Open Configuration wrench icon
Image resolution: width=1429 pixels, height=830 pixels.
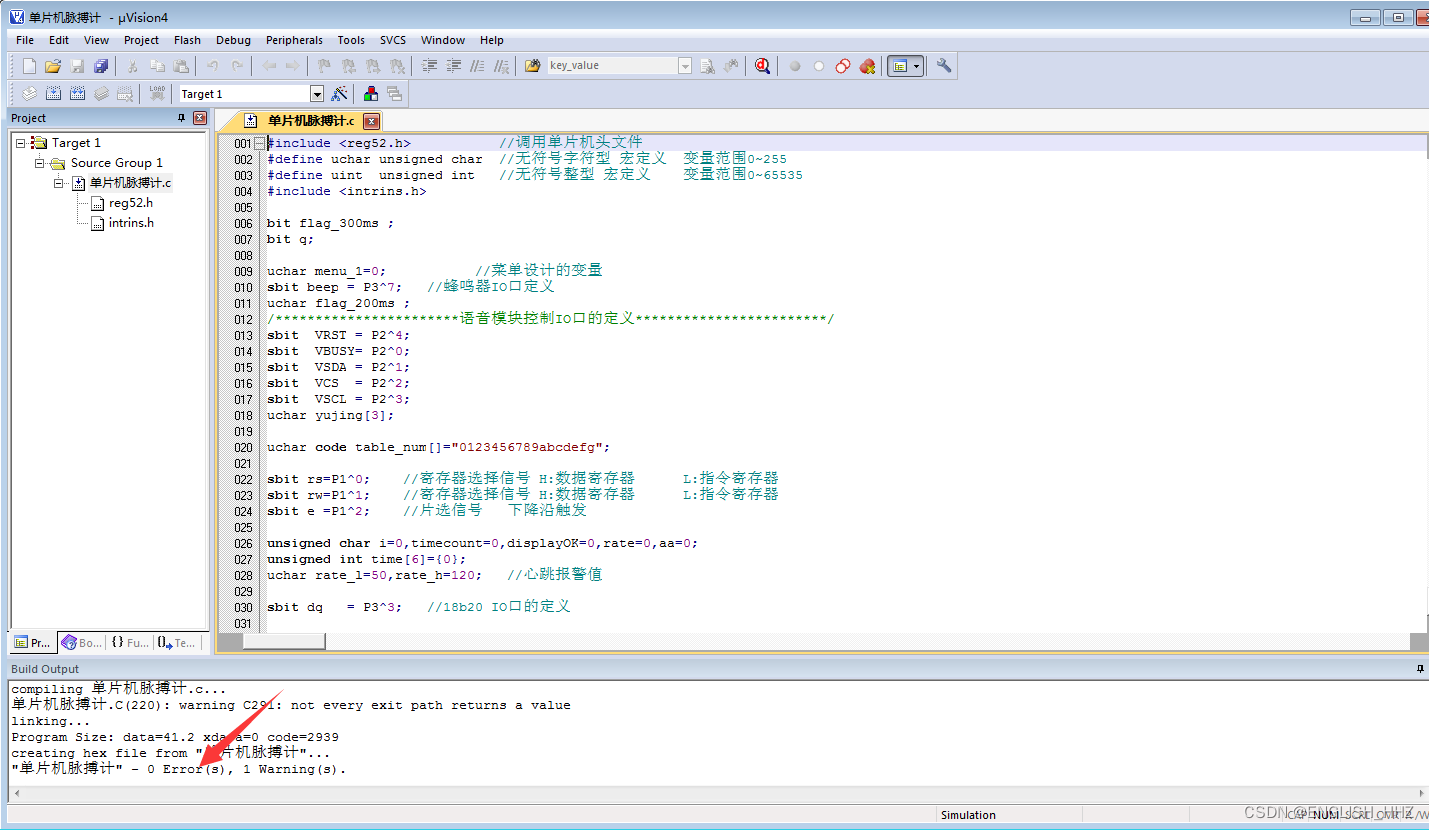[x=943, y=66]
